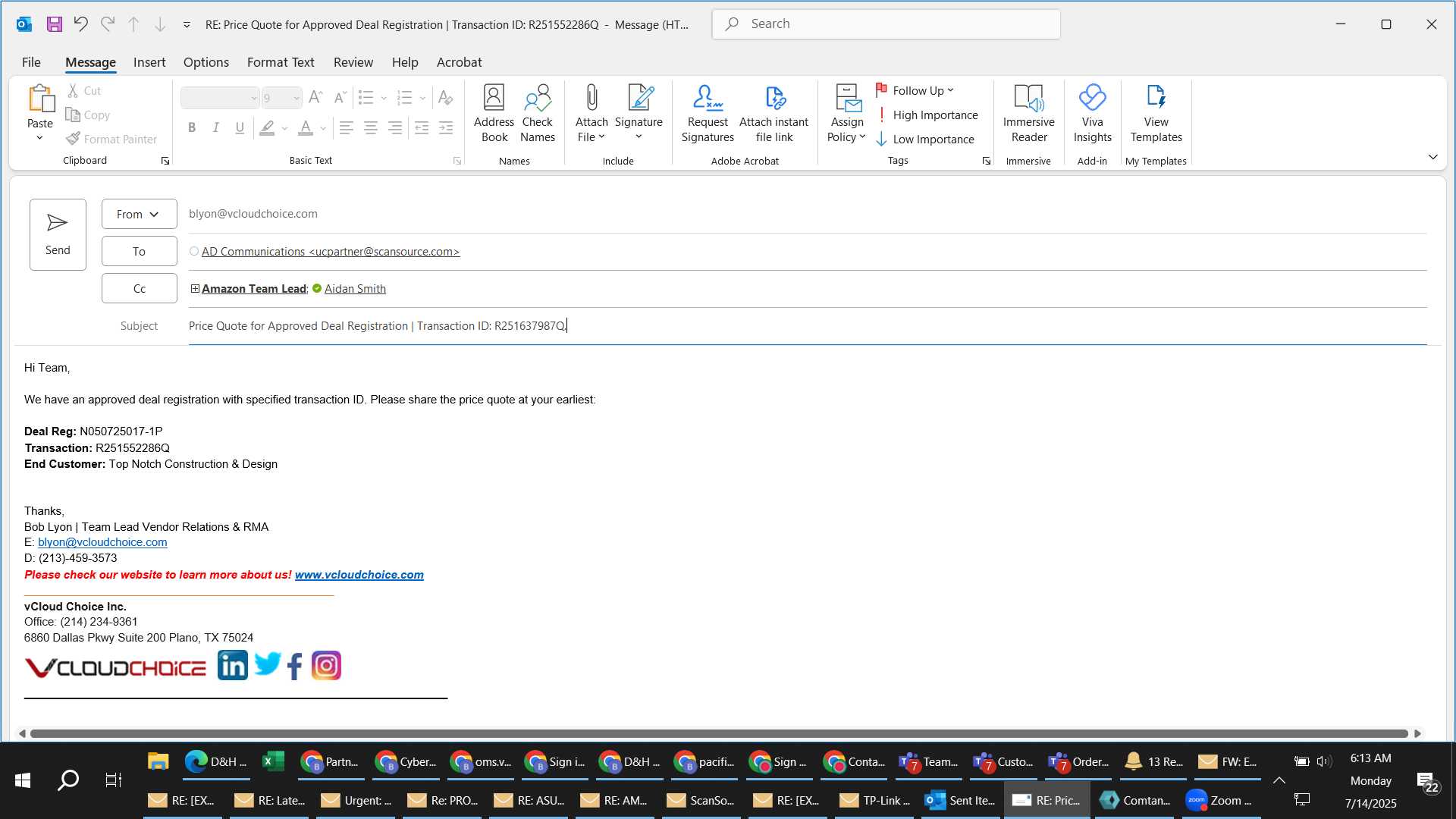Image resolution: width=1456 pixels, height=819 pixels.
Task: Click the Copy command
Action: 88,115
